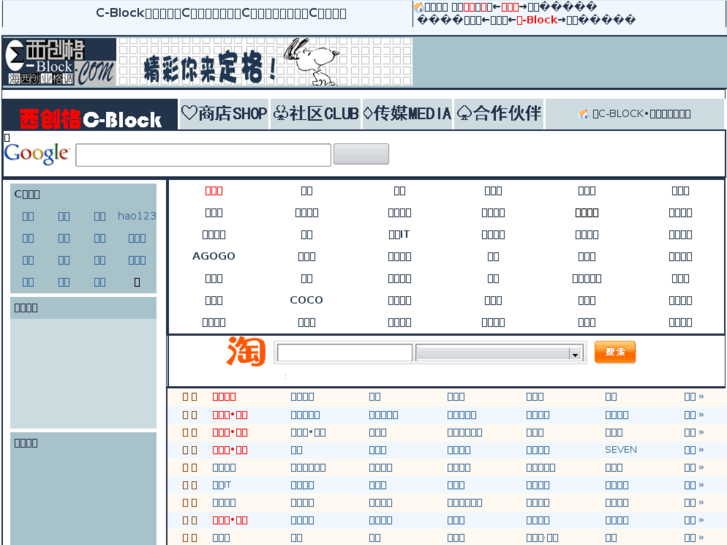Go to the 合作伙伴 partners tab

pos(499,114)
